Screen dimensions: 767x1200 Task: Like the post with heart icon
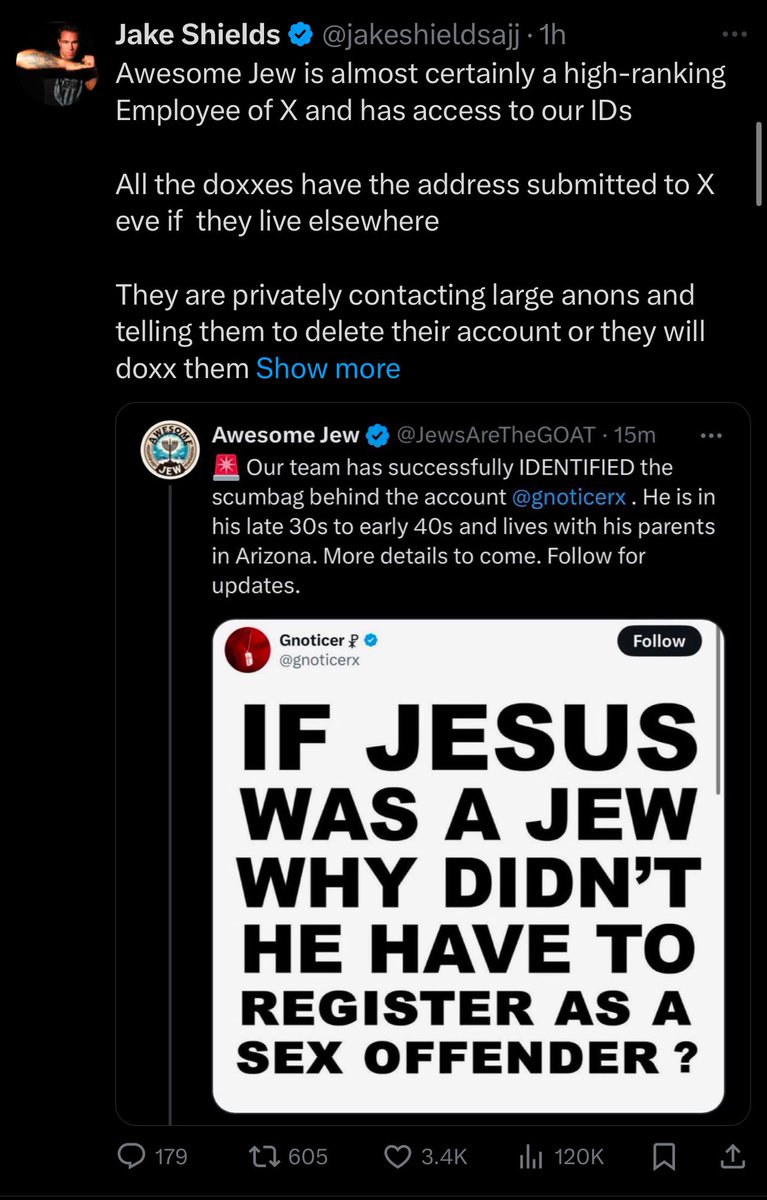pyautogui.click(x=400, y=1156)
